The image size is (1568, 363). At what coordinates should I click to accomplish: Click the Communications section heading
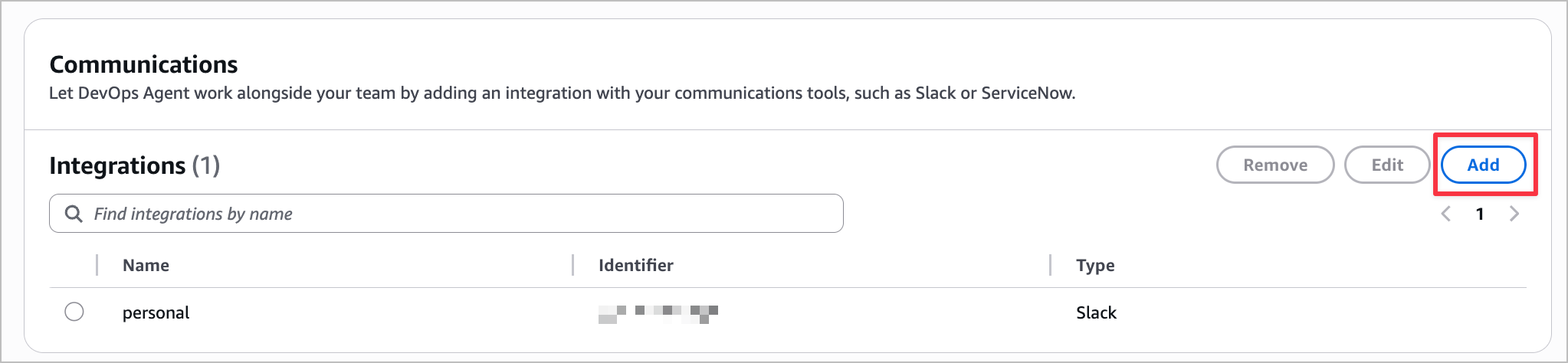(x=143, y=64)
